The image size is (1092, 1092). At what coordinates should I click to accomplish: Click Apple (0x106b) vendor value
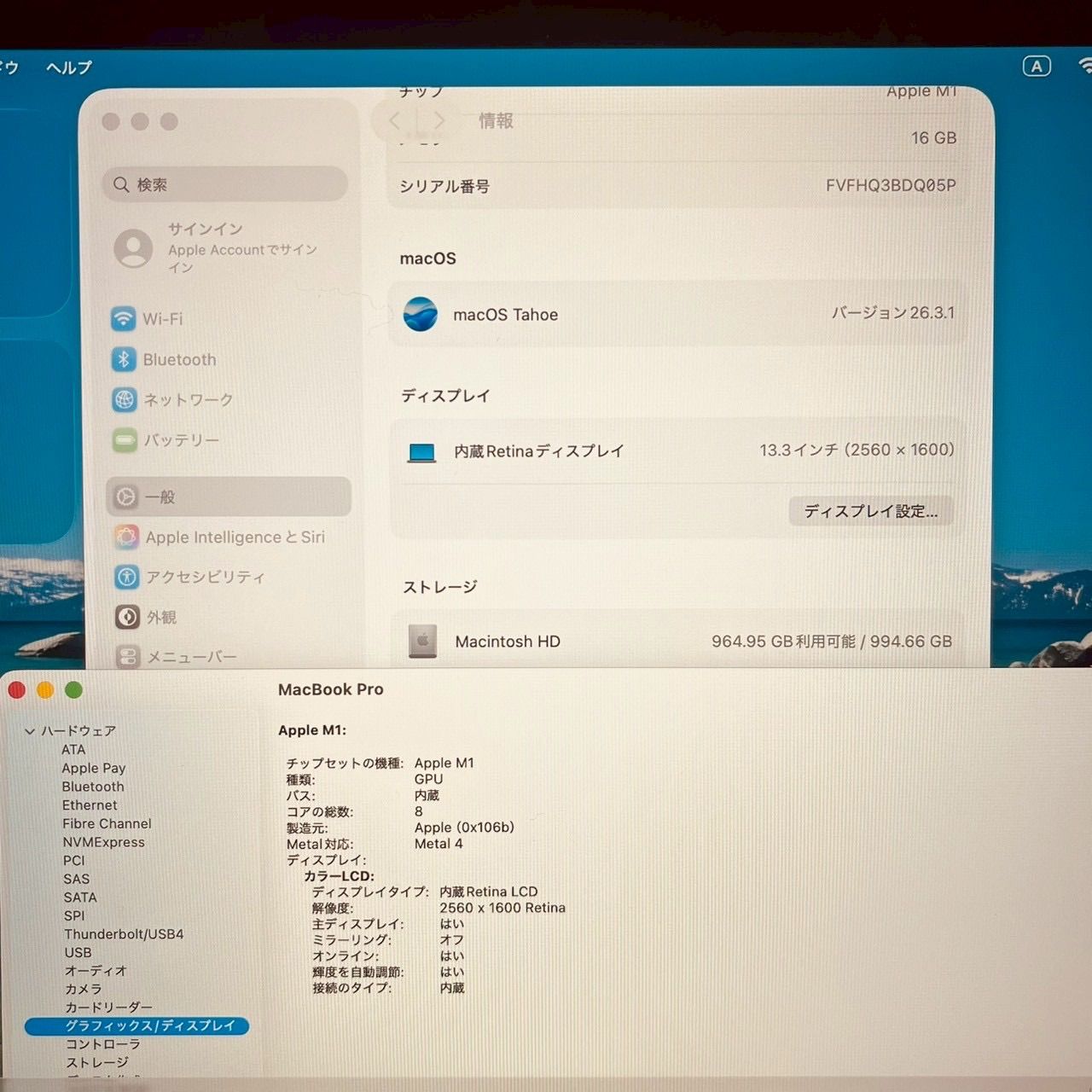point(464,828)
